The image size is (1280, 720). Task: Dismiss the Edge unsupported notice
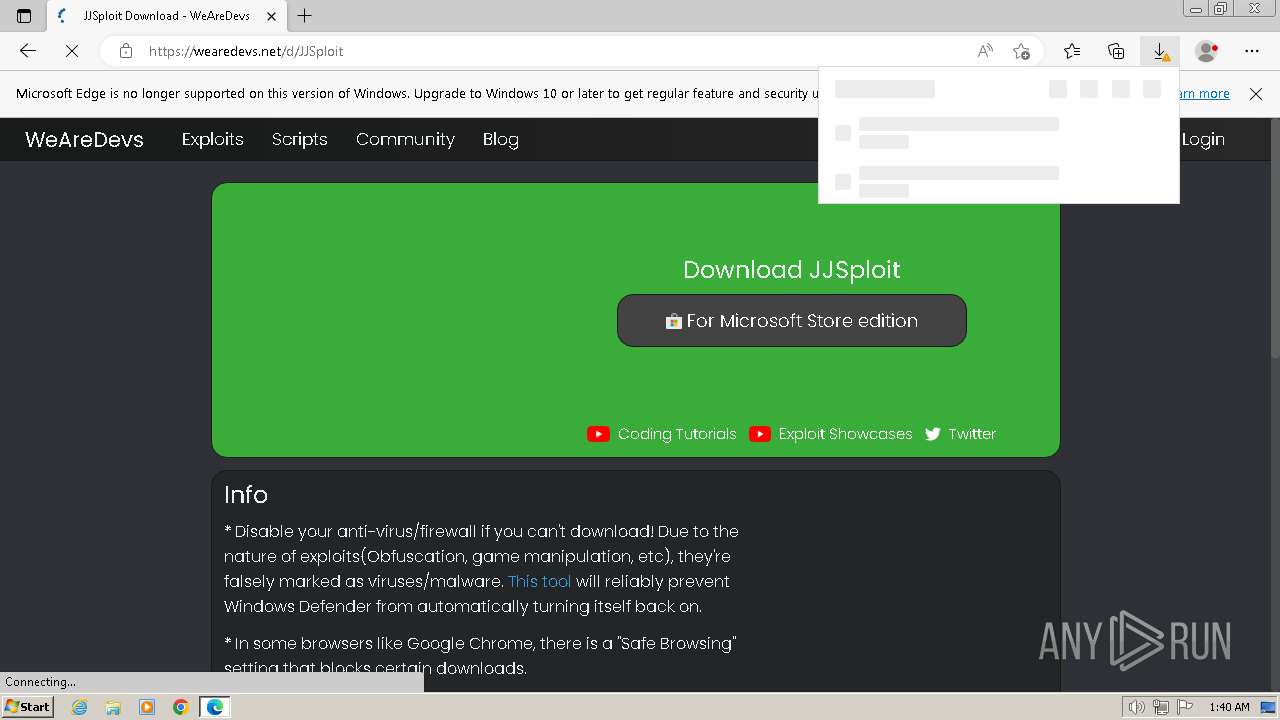(x=1256, y=93)
